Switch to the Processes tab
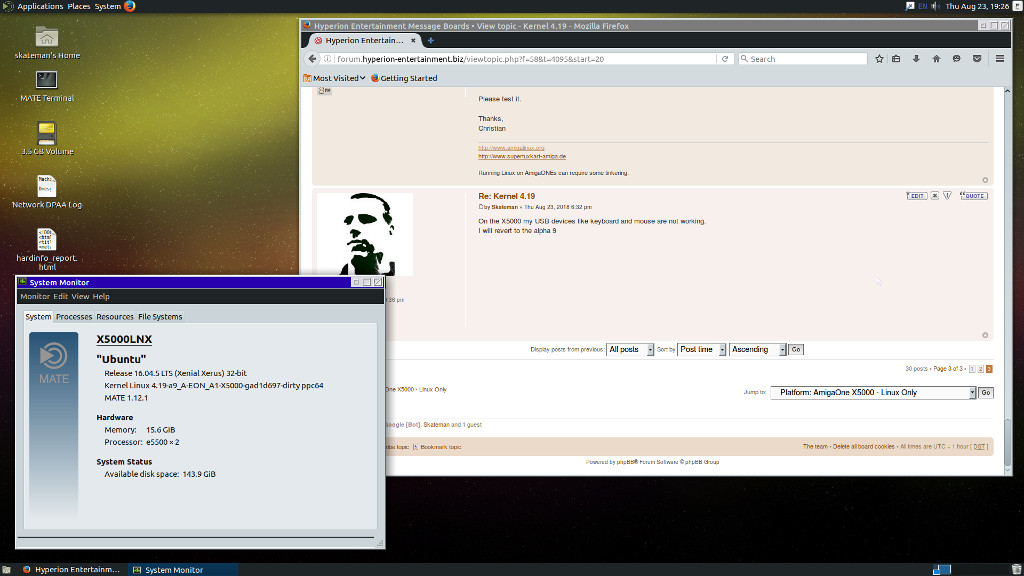Image resolution: width=1024 pixels, height=576 pixels. (74, 317)
